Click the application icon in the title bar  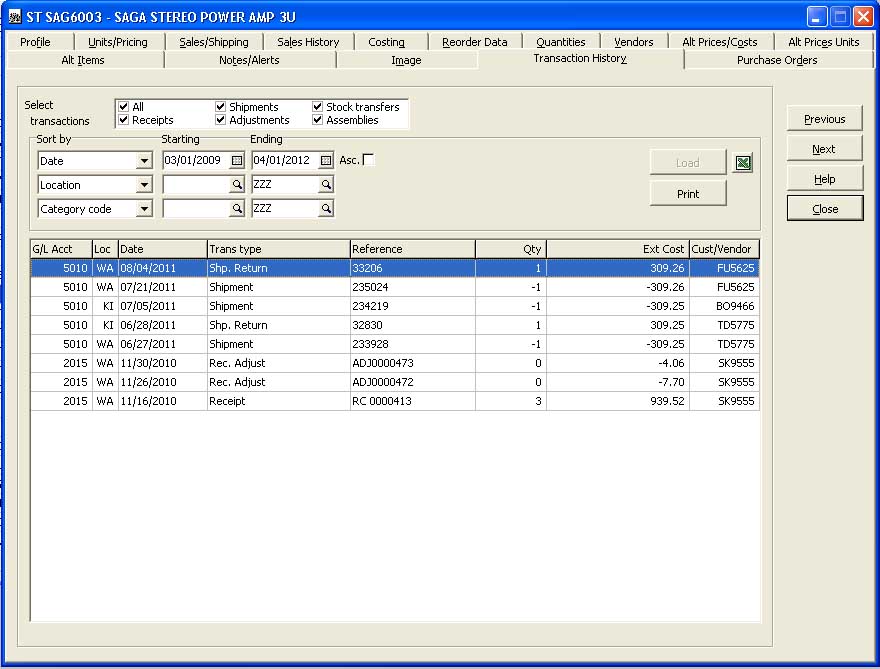[15, 17]
